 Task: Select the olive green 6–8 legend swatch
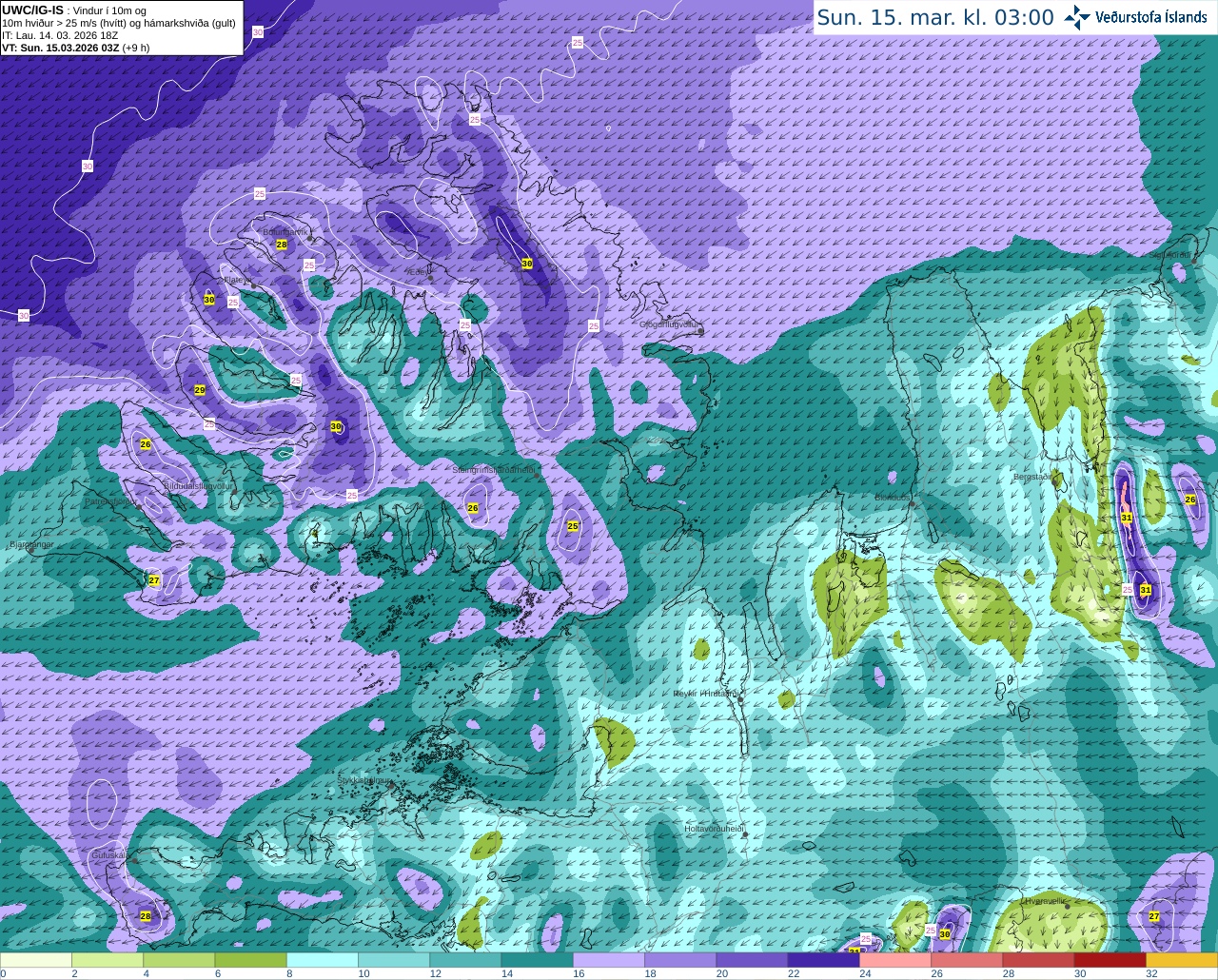point(250,960)
